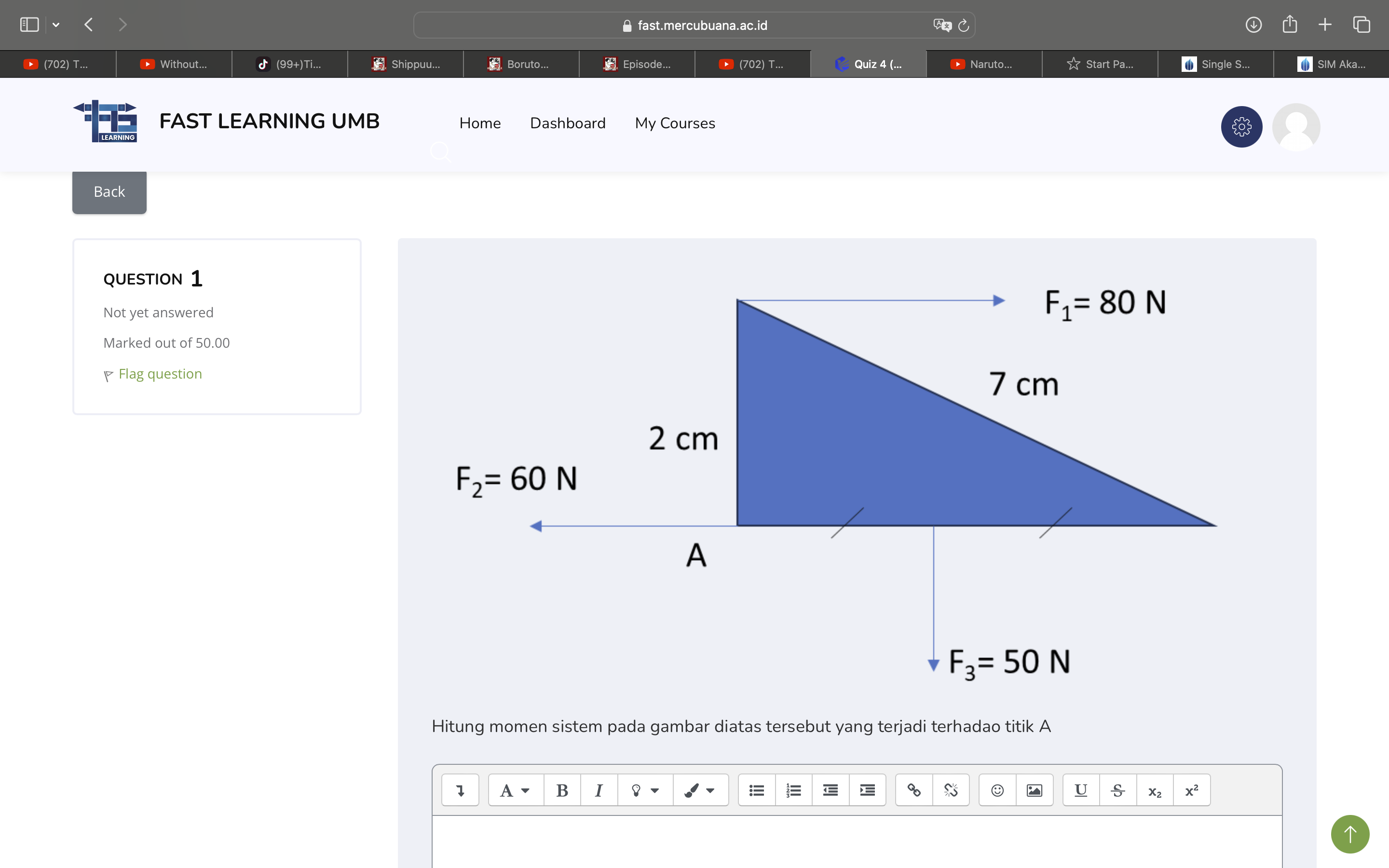Click the Home menu item
Screen dimensions: 1389x868
tap(480, 123)
